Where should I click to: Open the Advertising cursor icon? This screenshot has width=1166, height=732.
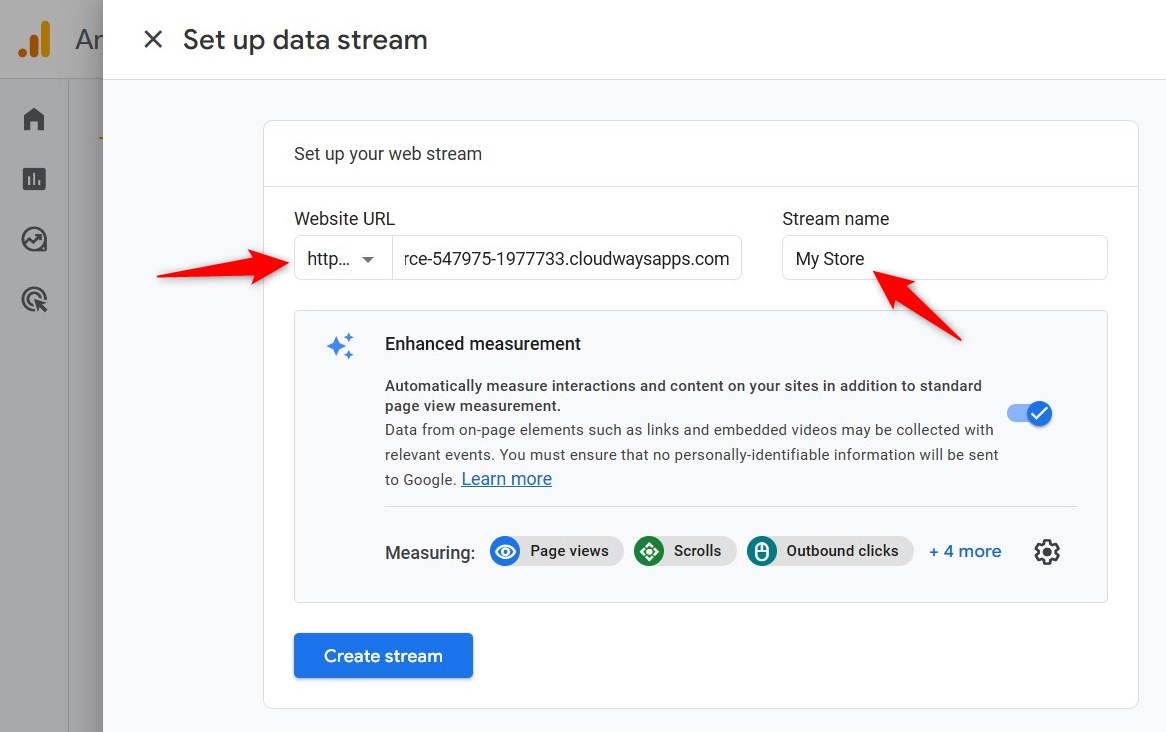pos(34,300)
